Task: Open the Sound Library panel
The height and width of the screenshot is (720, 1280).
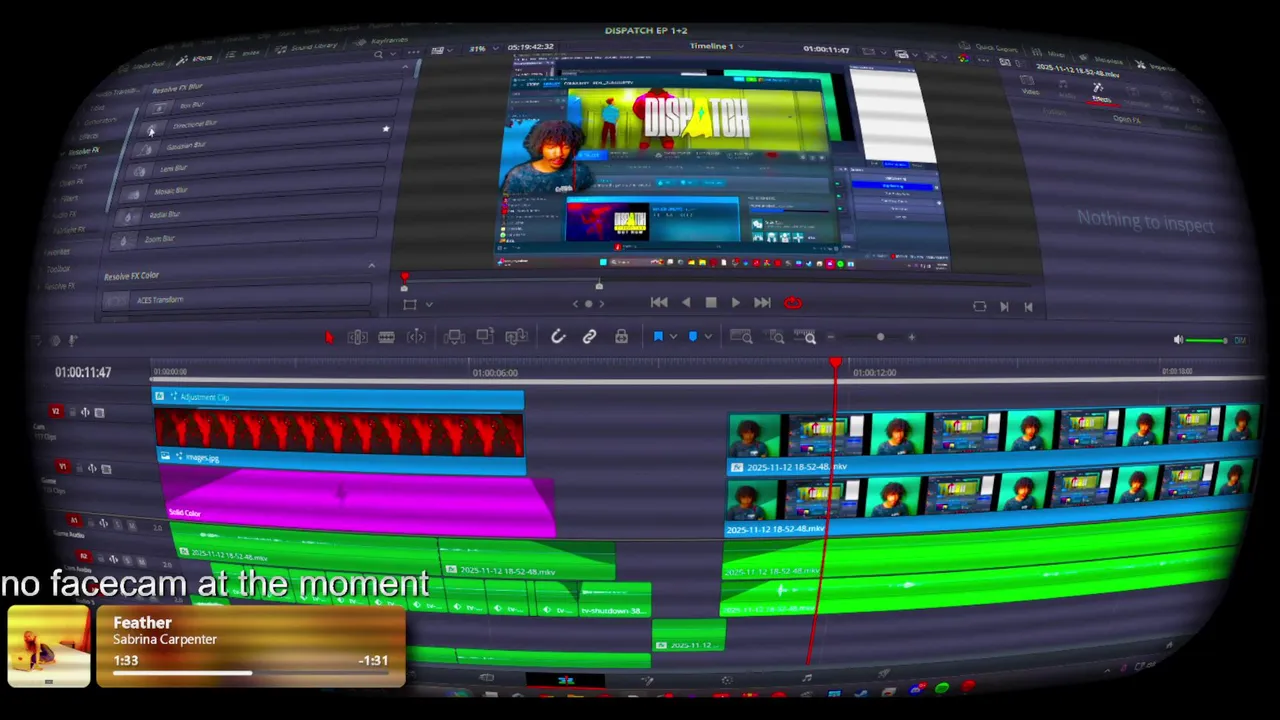Action: (307, 47)
